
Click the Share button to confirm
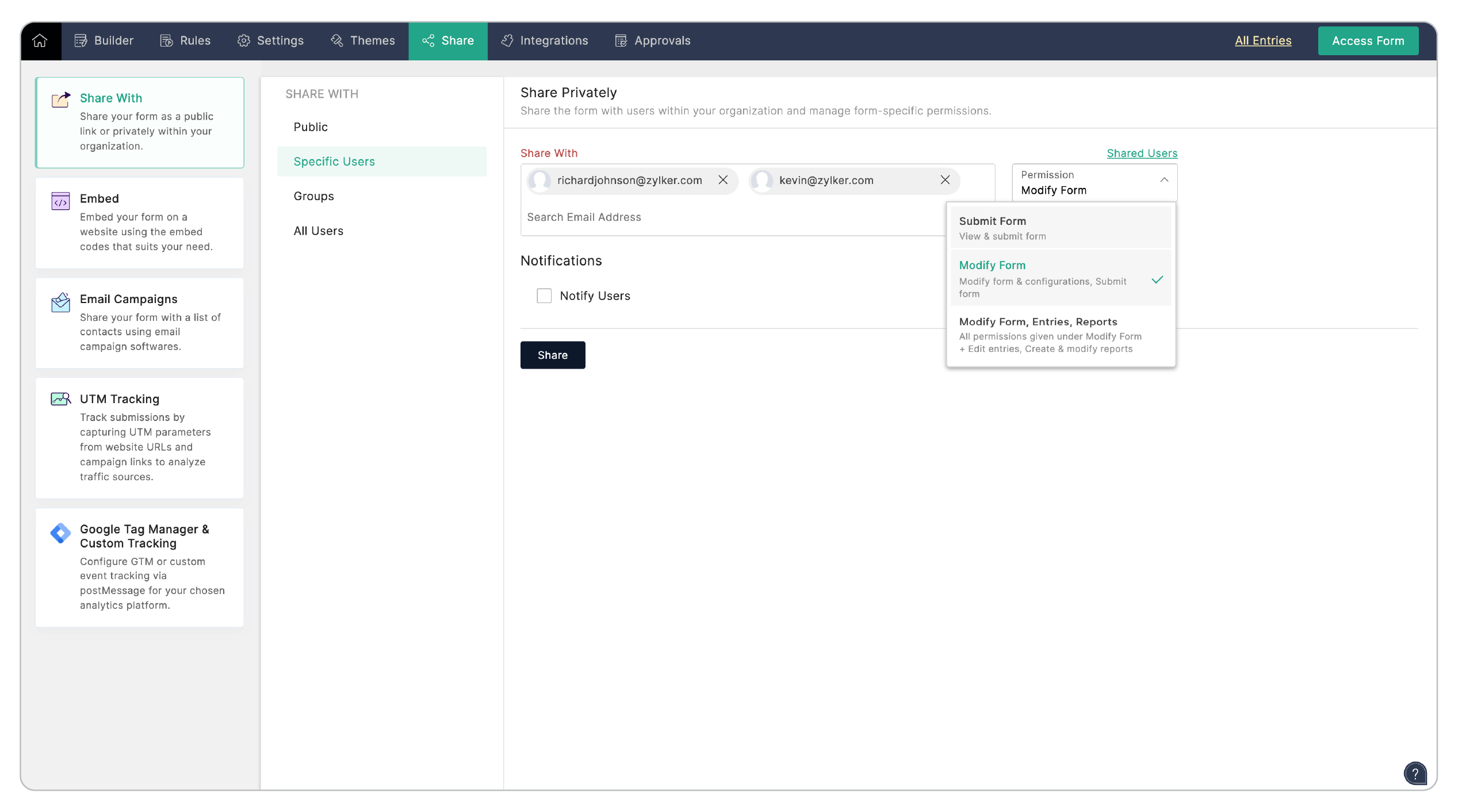click(x=552, y=355)
